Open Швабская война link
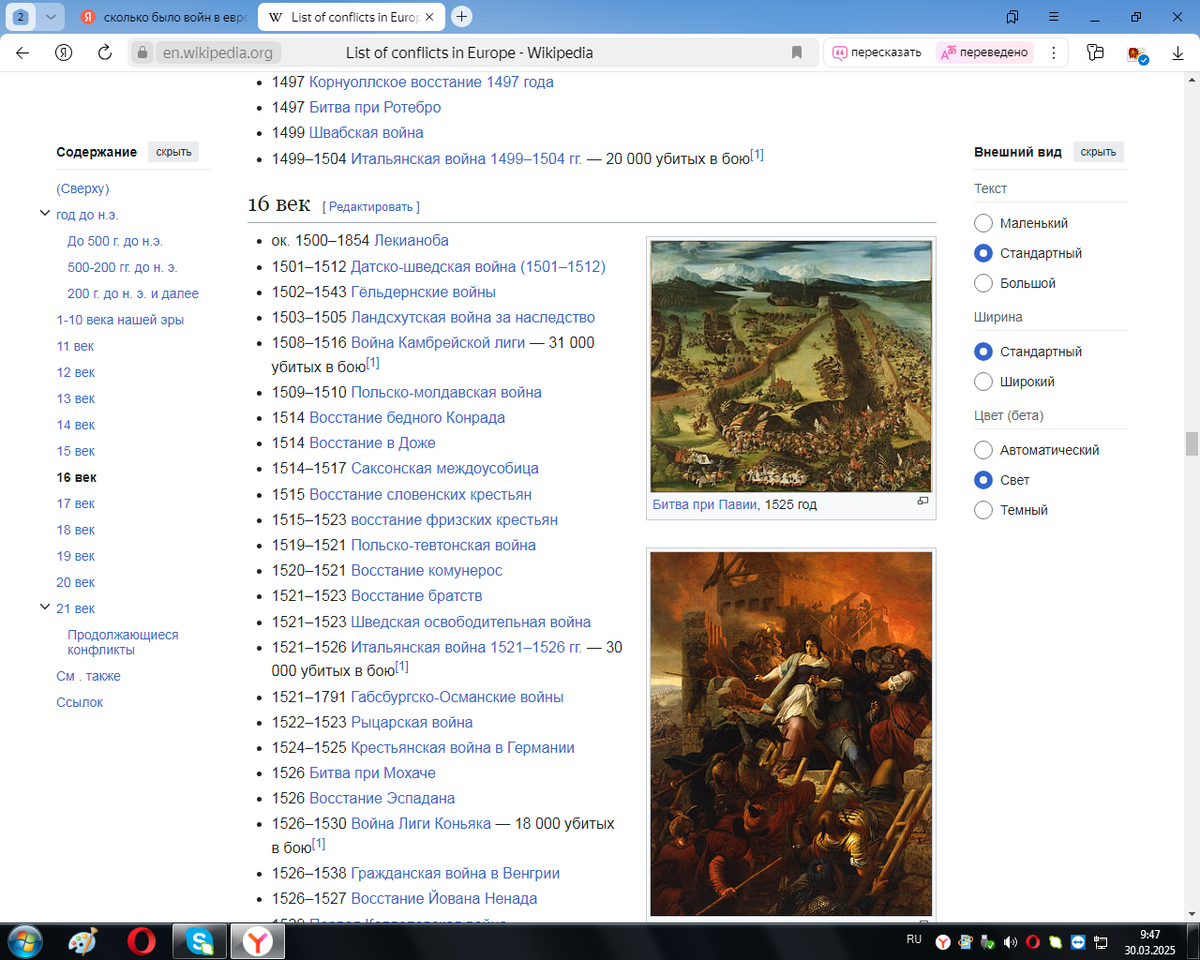Viewport: 1200px width, 960px height. point(366,133)
